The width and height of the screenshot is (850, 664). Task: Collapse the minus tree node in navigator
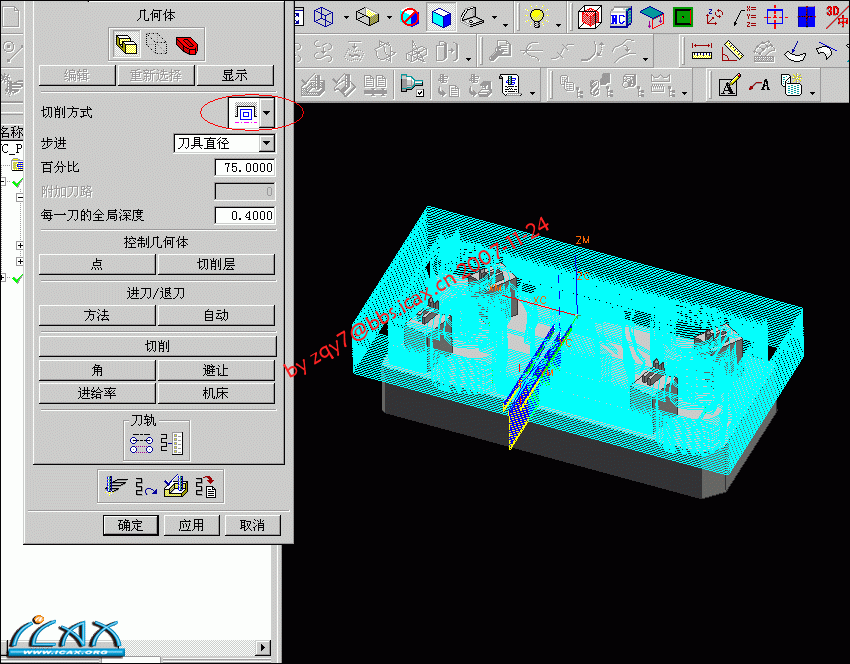(20, 197)
